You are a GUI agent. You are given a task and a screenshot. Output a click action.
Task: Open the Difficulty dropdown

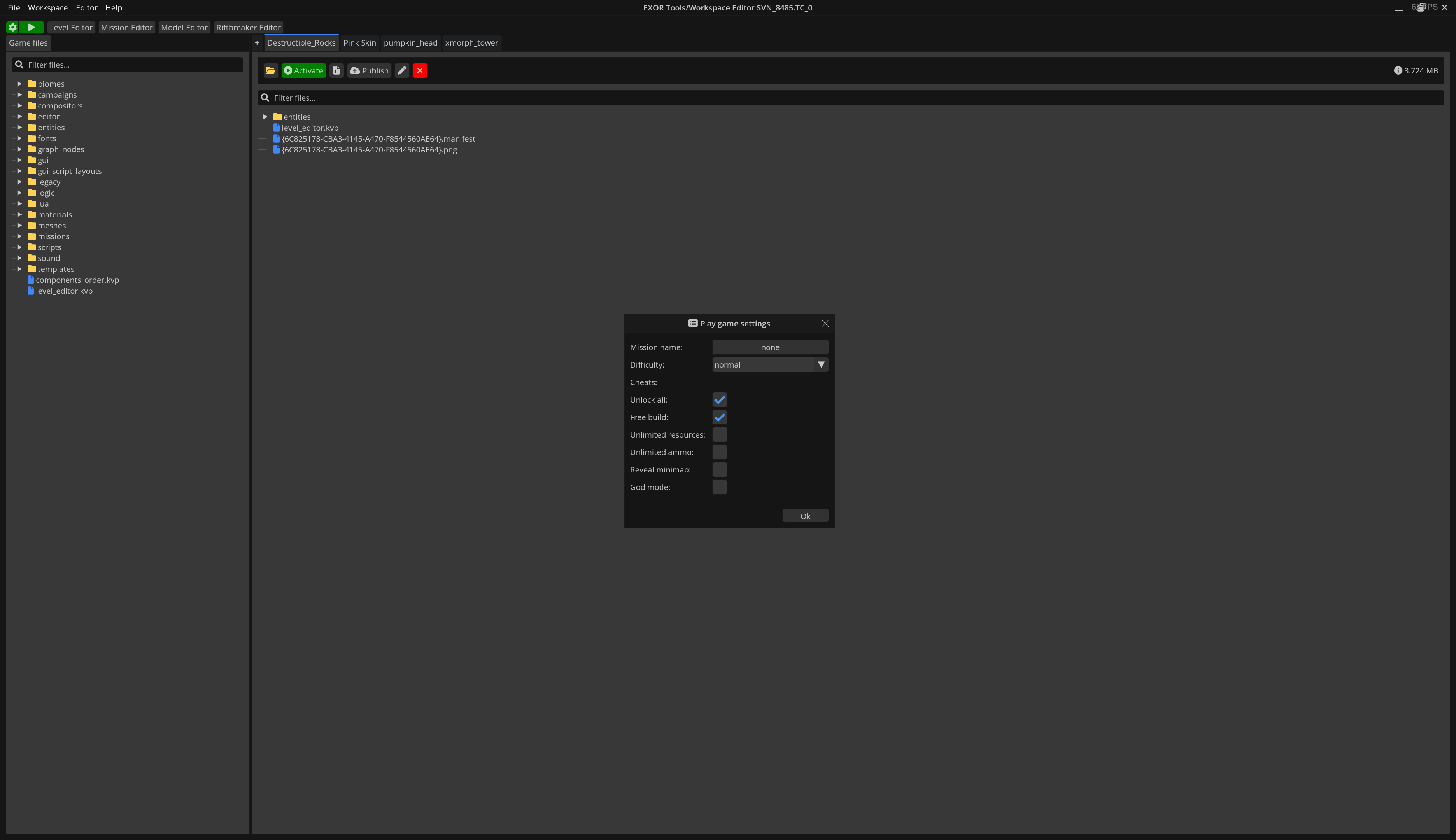(821, 364)
